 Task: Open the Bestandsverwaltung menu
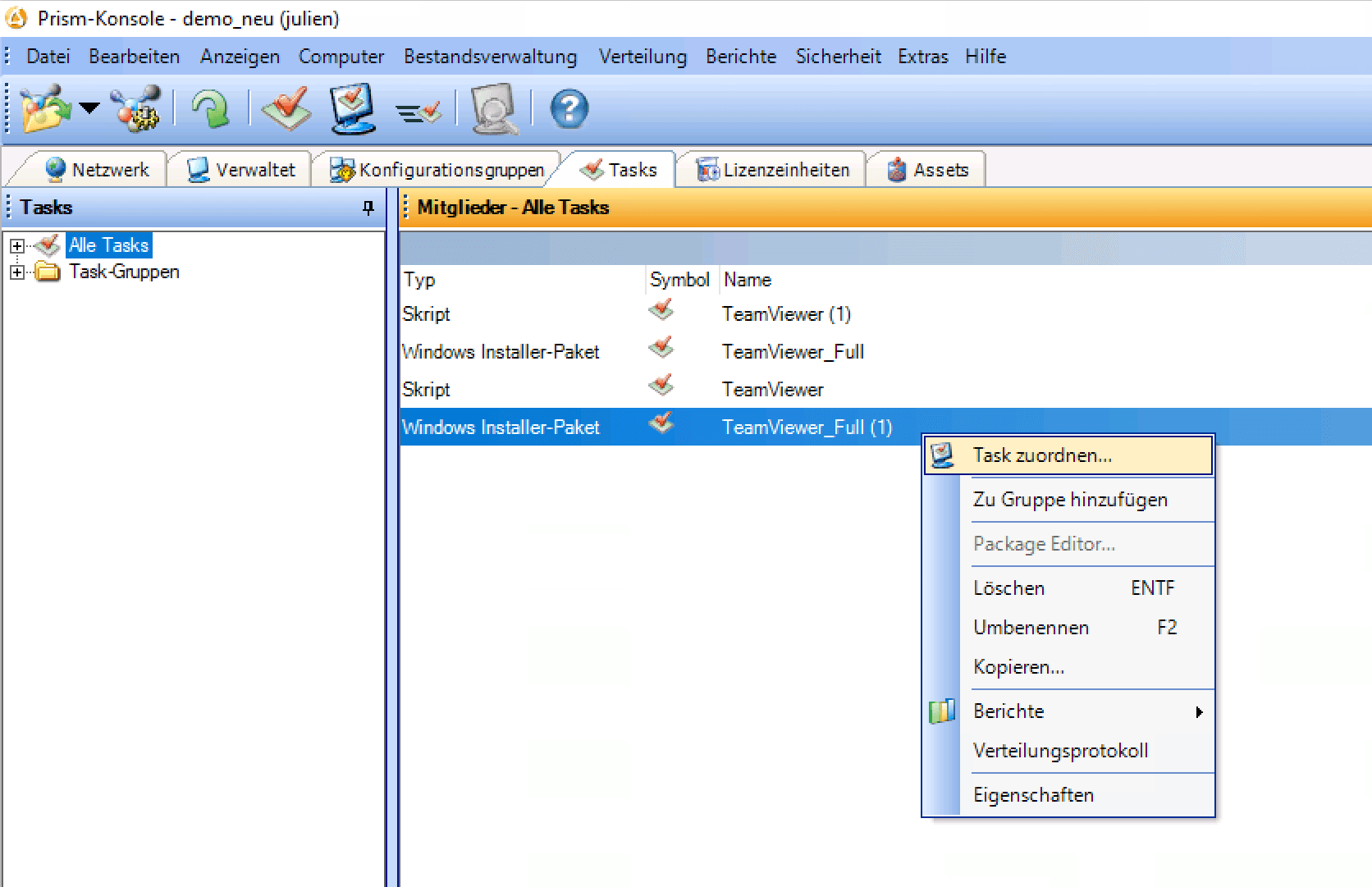tap(490, 57)
